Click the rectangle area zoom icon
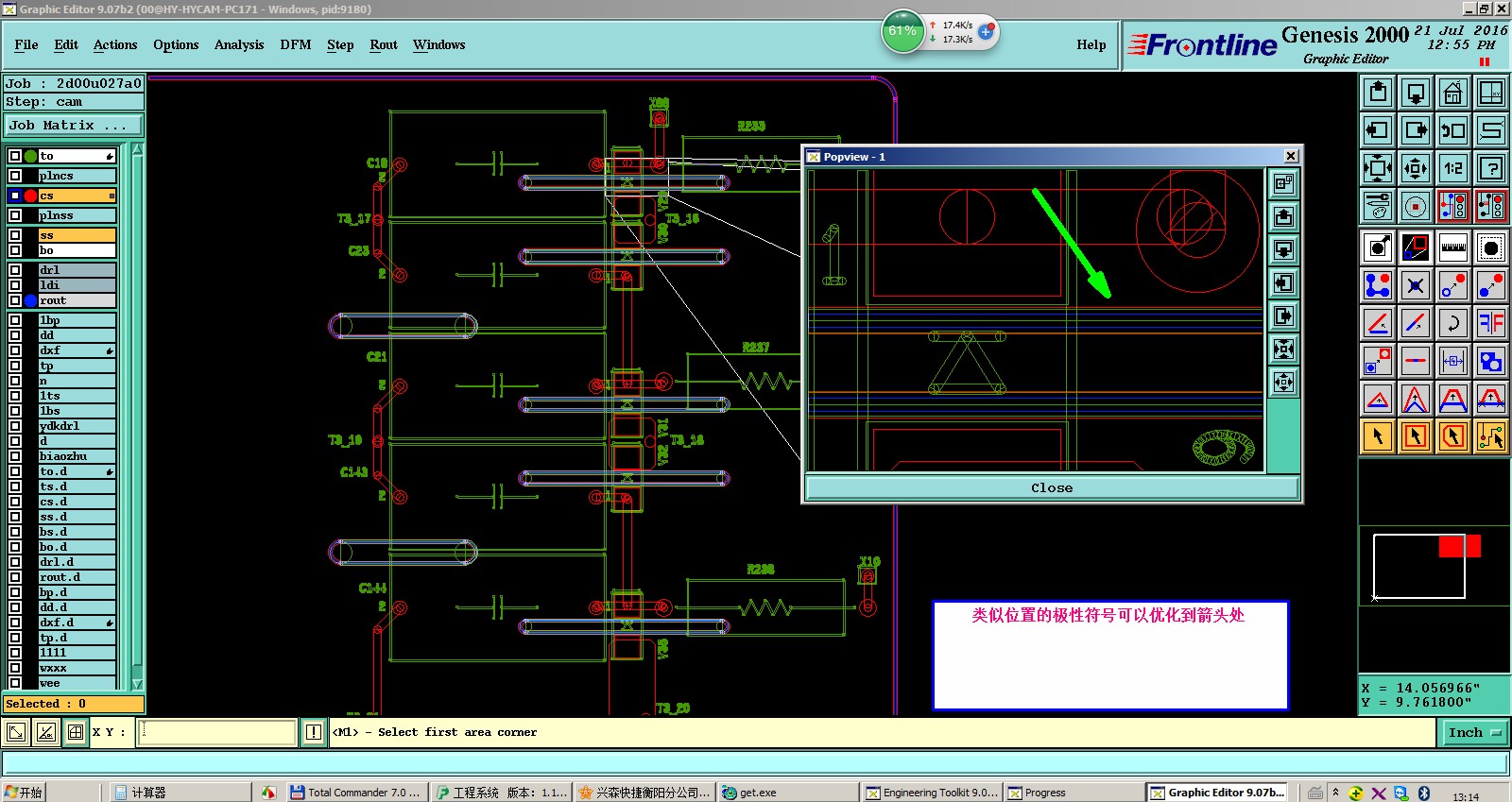This screenshot has height=802, width=1512. [x=1491, y=247]
